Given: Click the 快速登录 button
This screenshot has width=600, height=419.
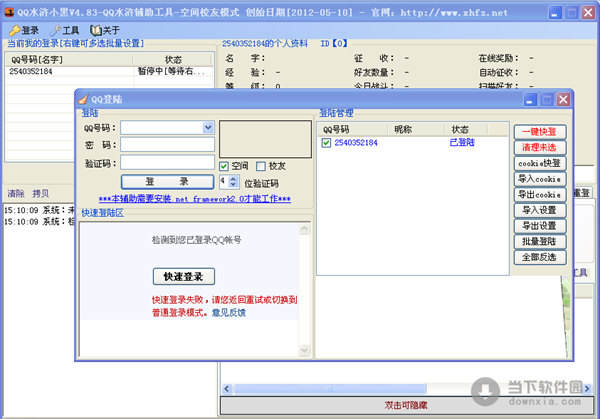Looking at the screenshot, I should click(184, 276).
